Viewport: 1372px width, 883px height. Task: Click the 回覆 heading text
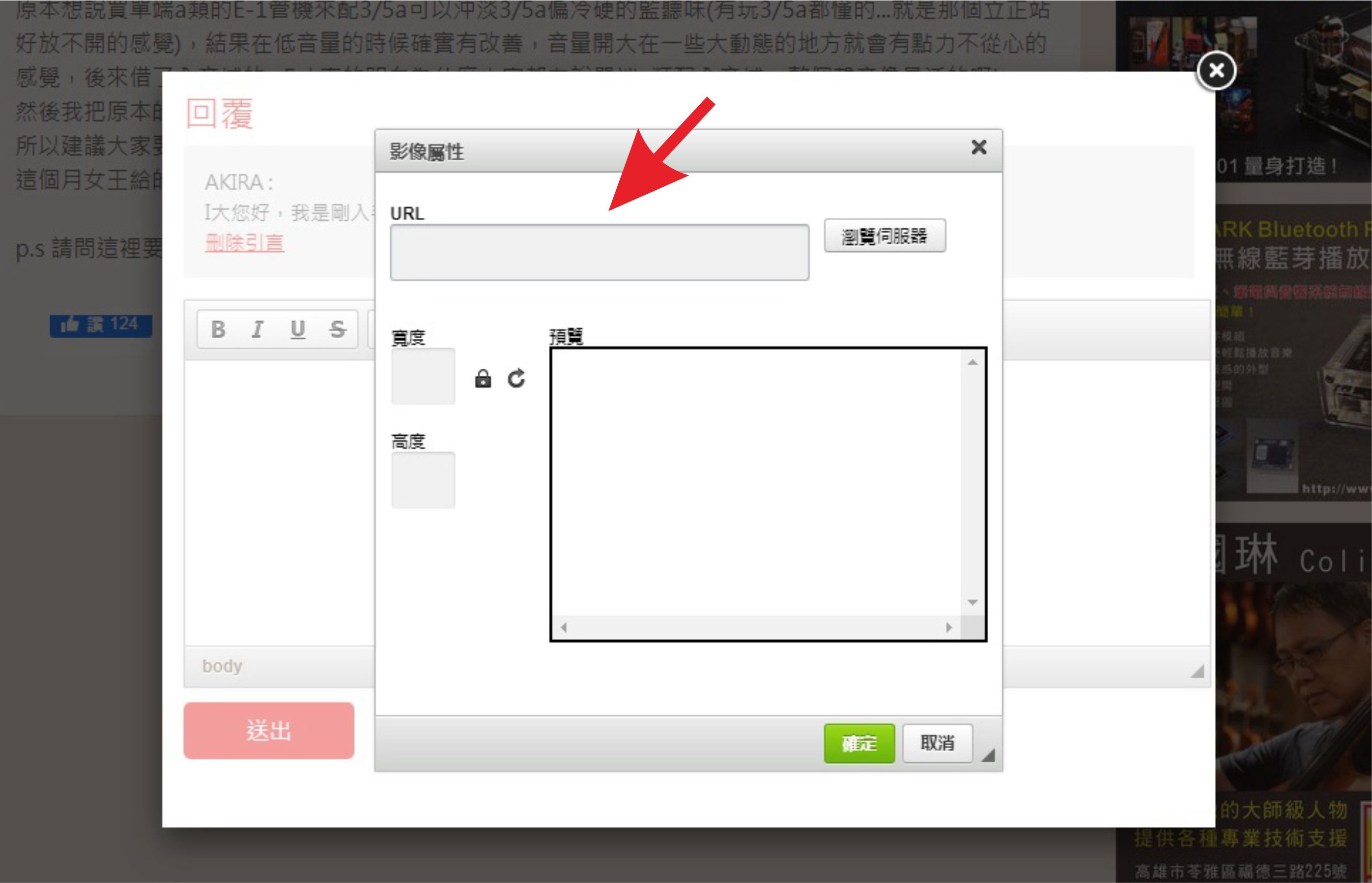point(220,114)
